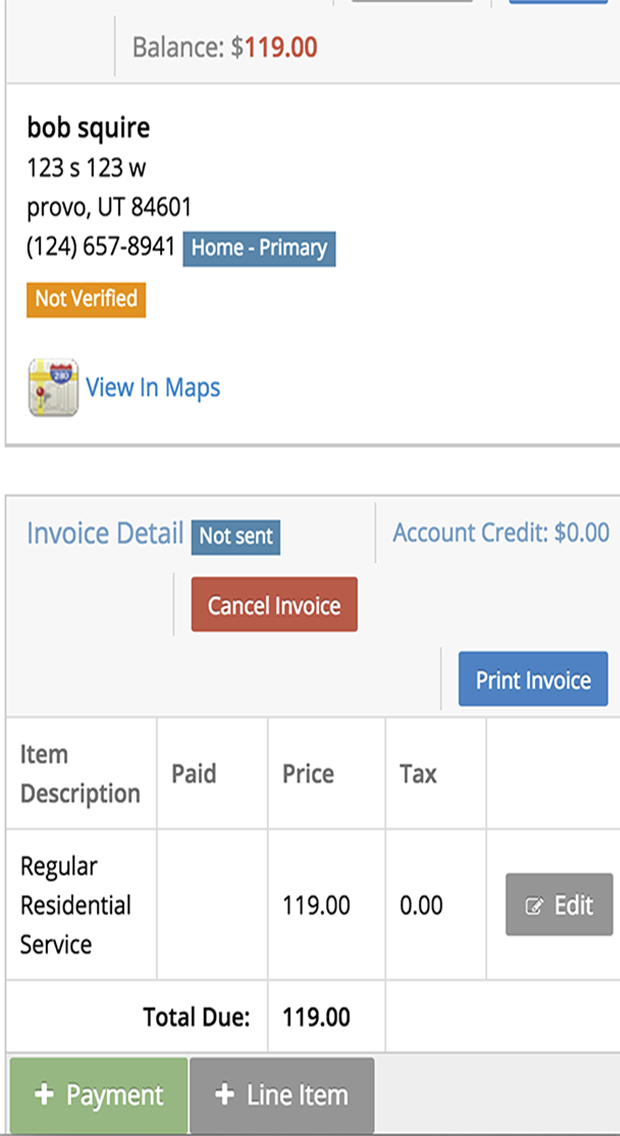620x1136 pixels.
Task: Click the Account Credit label
Action: click(500, 533)
